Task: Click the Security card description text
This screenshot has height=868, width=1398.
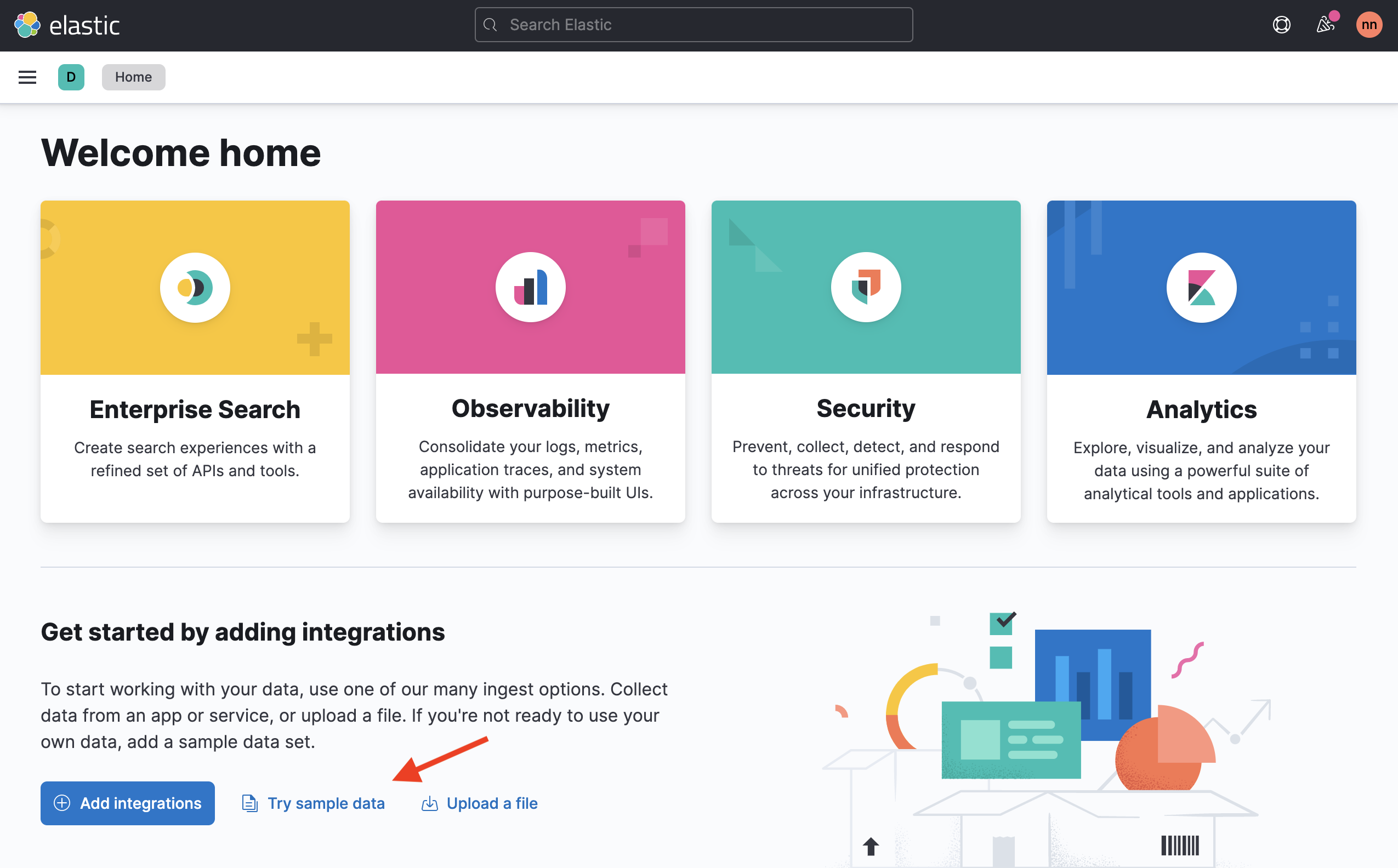Action: 866,470
